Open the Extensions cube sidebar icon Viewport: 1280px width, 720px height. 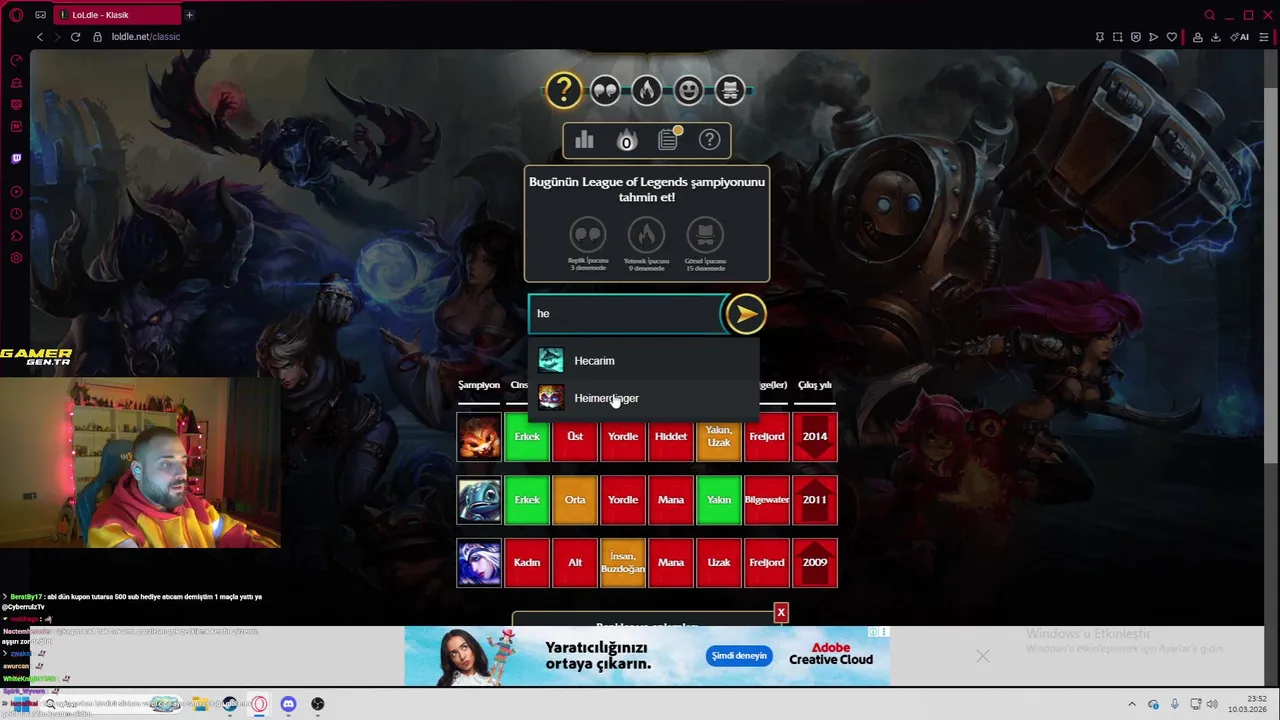[16, 236]
